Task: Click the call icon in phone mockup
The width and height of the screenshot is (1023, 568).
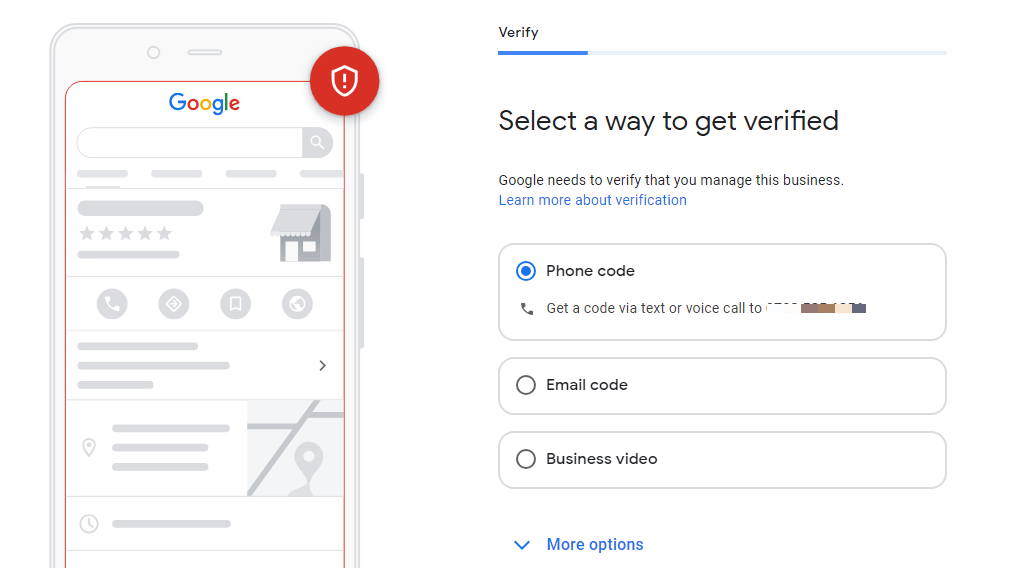Action: click(x=112, y=304)
